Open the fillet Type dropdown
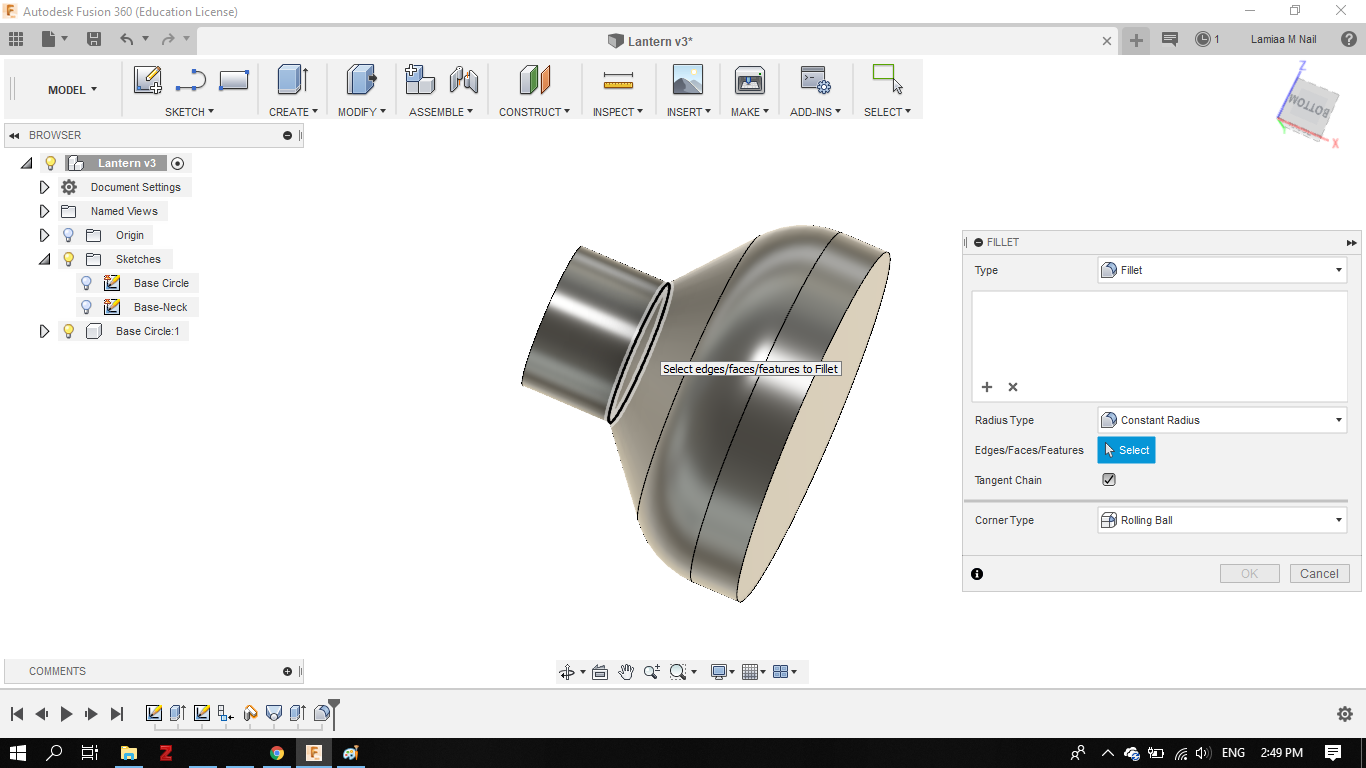Image resolution: width=1366 pixels, height=768 pixels. (x=1222, y=270)
